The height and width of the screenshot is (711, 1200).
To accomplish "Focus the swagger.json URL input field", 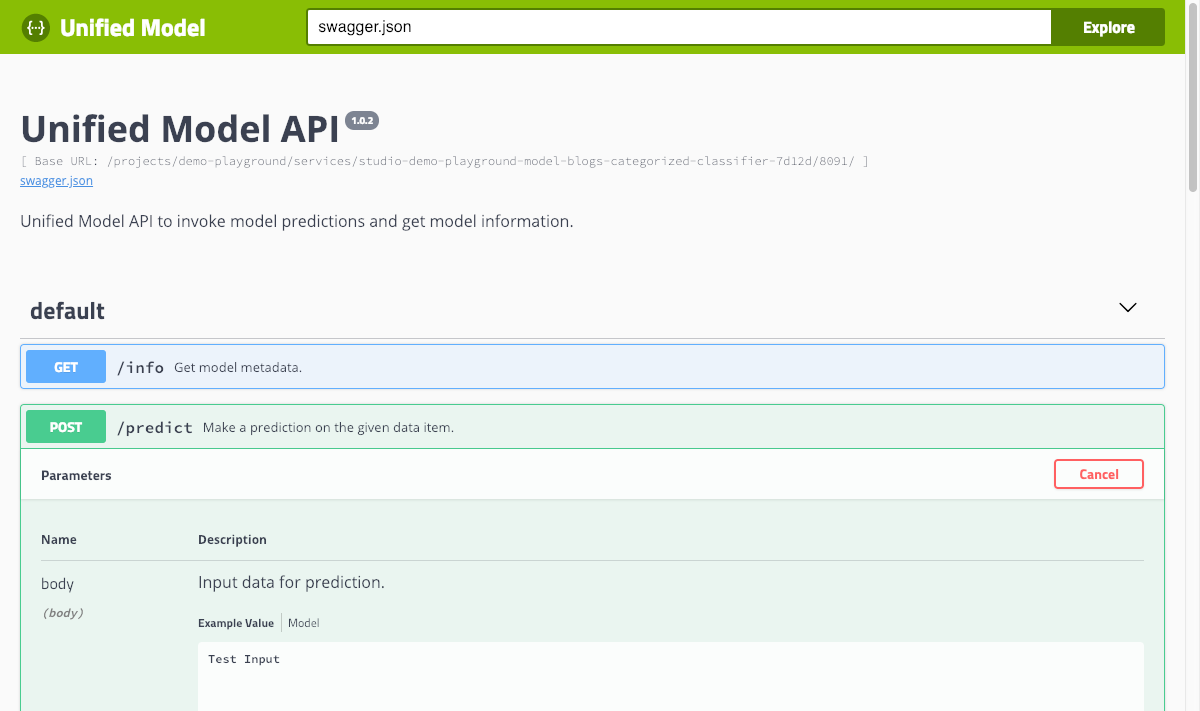I will click(678, 27).
